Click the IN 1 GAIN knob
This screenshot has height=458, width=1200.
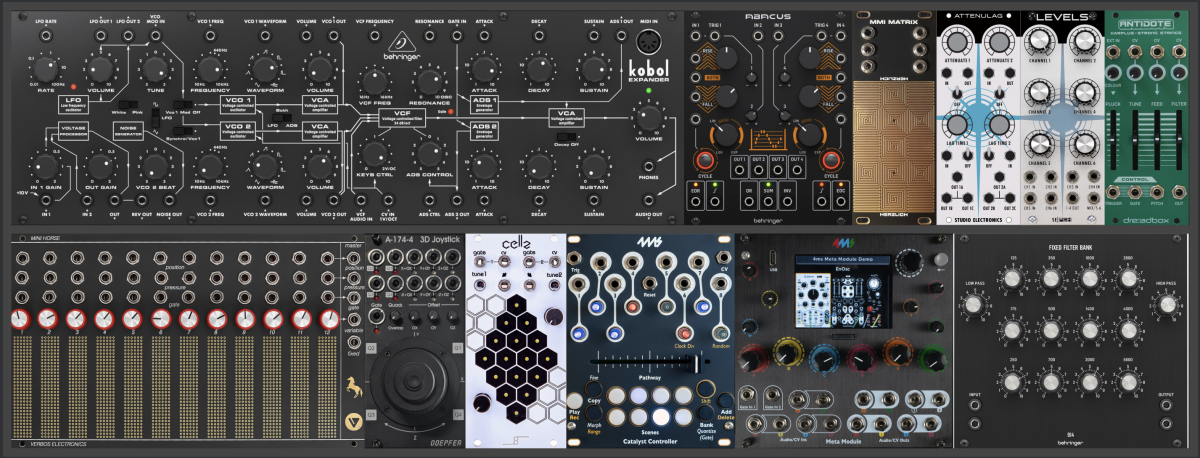pyautogui.click(x=45, y=165)
